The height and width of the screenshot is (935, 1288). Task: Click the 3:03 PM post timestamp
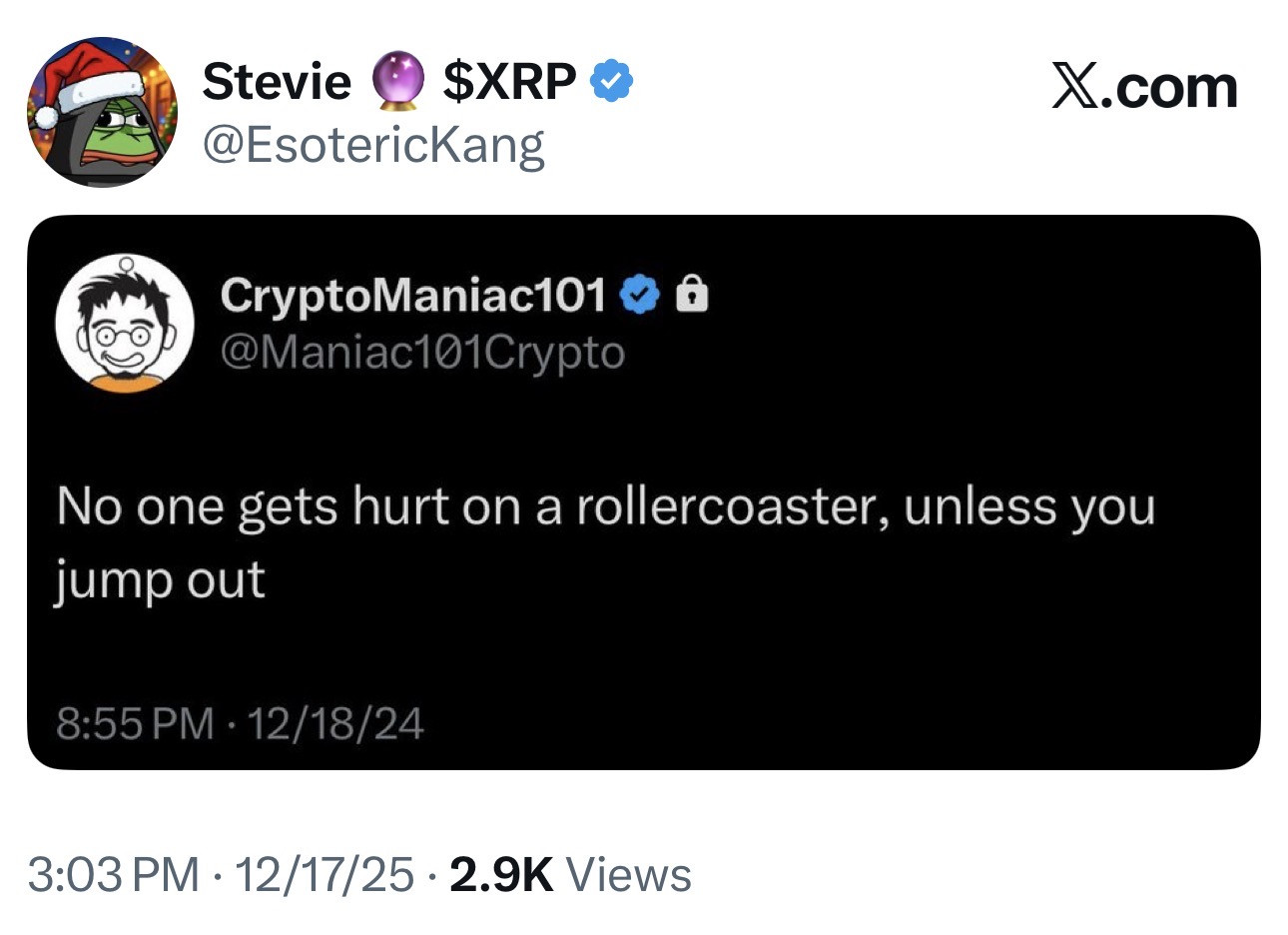click(x=114, y=875)
